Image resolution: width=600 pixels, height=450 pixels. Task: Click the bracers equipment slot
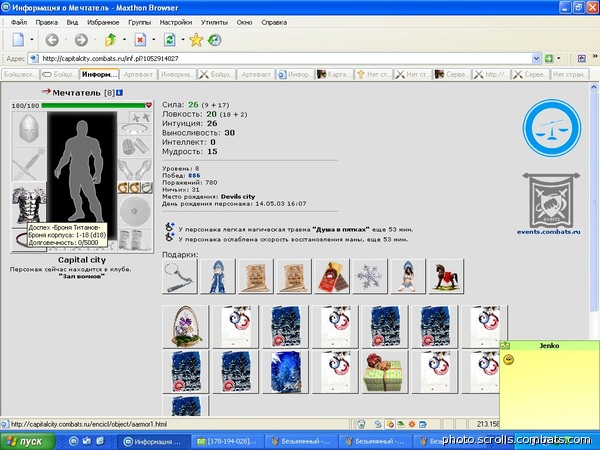(135, 146)
